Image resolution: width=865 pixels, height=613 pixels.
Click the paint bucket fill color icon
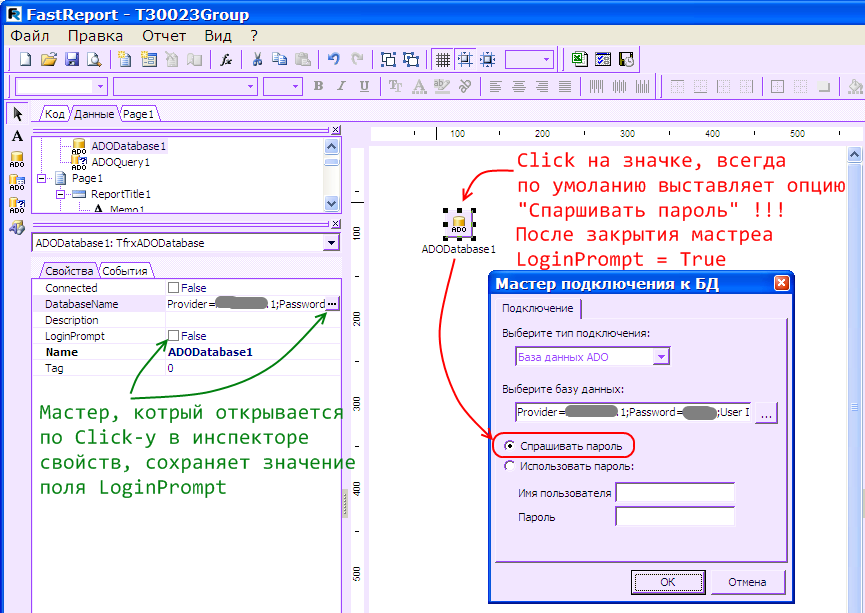[x=855, y=86]
